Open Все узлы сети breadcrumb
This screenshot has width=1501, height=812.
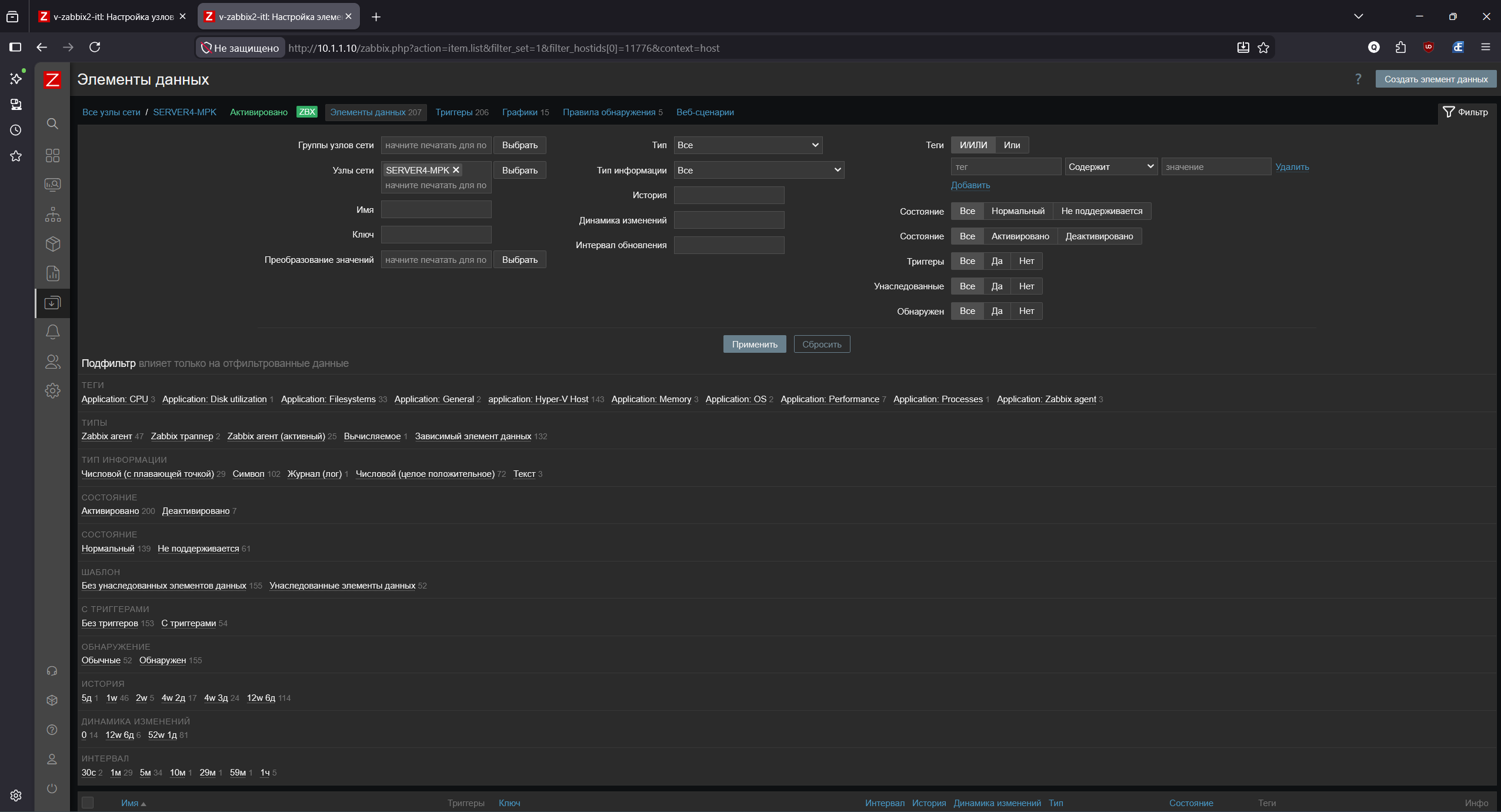coord(111,112)
